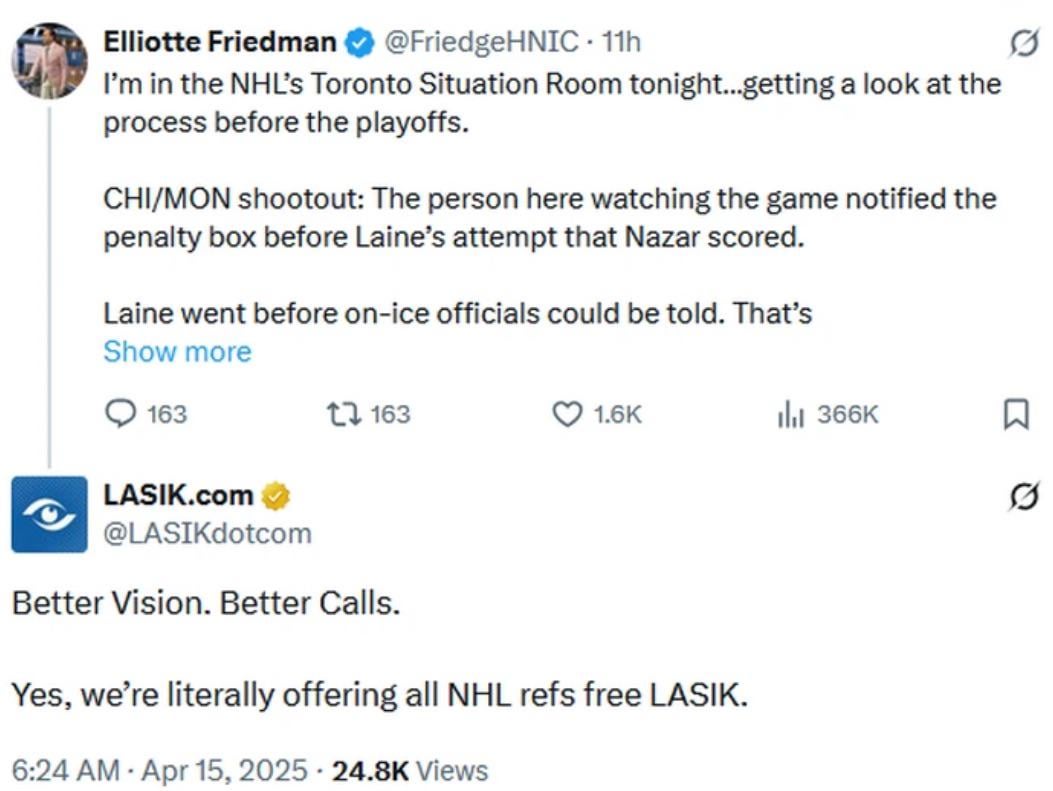Viewport: 1053px width, 791px height.
Task: Open the tweet timestamp showing 11h
Action: click(625, 41)
